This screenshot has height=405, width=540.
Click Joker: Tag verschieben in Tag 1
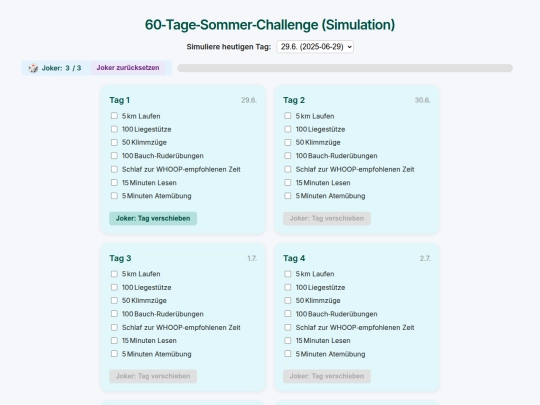tap(153, 218)
